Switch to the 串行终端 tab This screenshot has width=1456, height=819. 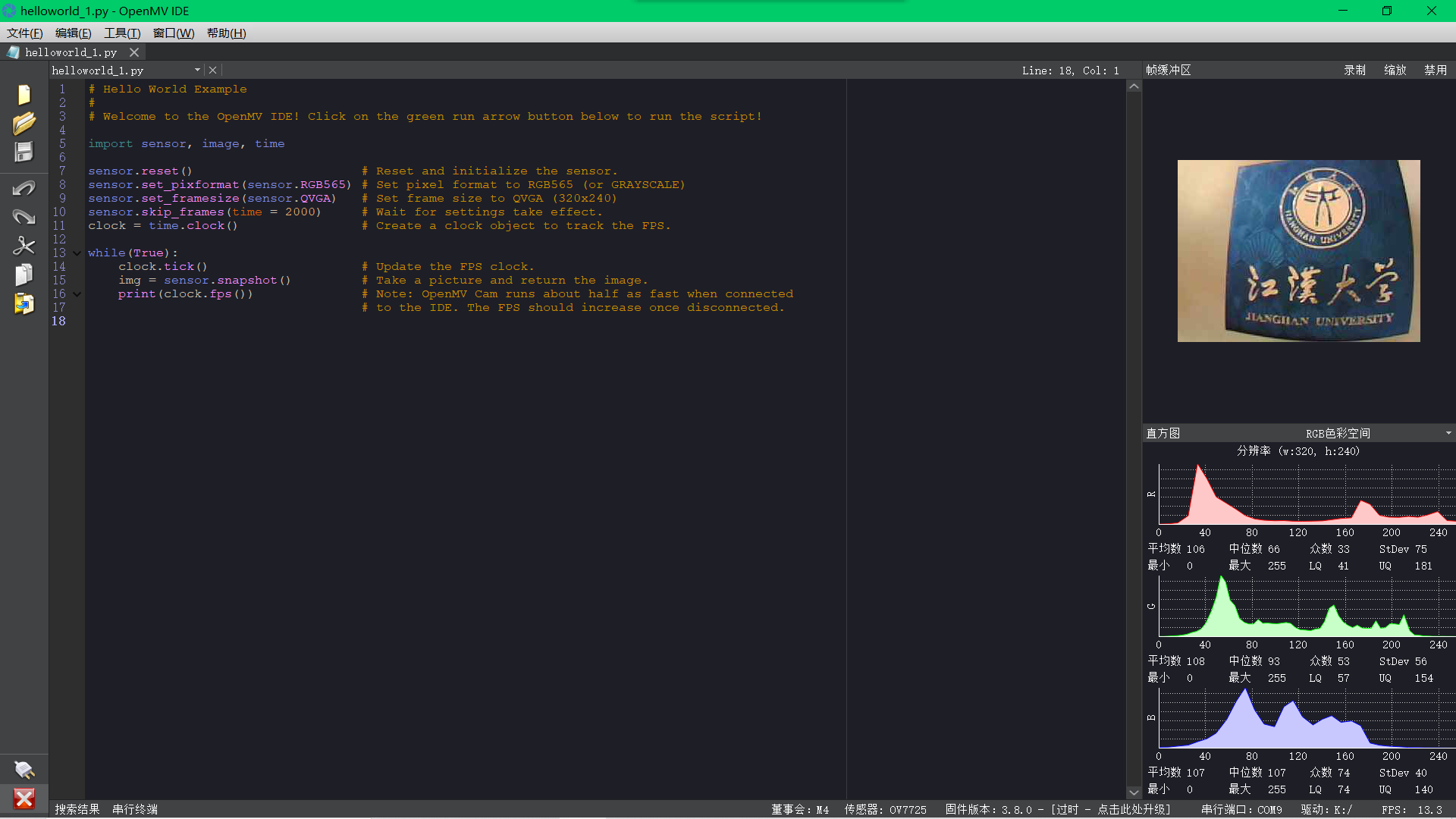(x=135, y=809)
